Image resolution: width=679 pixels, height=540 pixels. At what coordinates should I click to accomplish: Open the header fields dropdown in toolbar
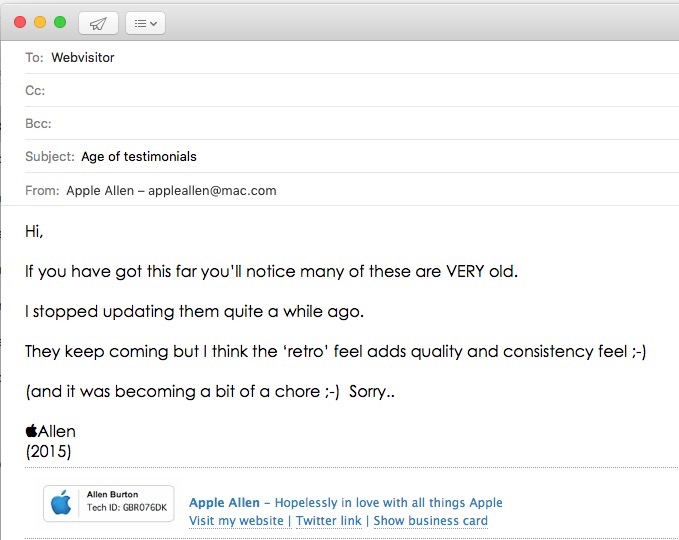click(145, 22)
